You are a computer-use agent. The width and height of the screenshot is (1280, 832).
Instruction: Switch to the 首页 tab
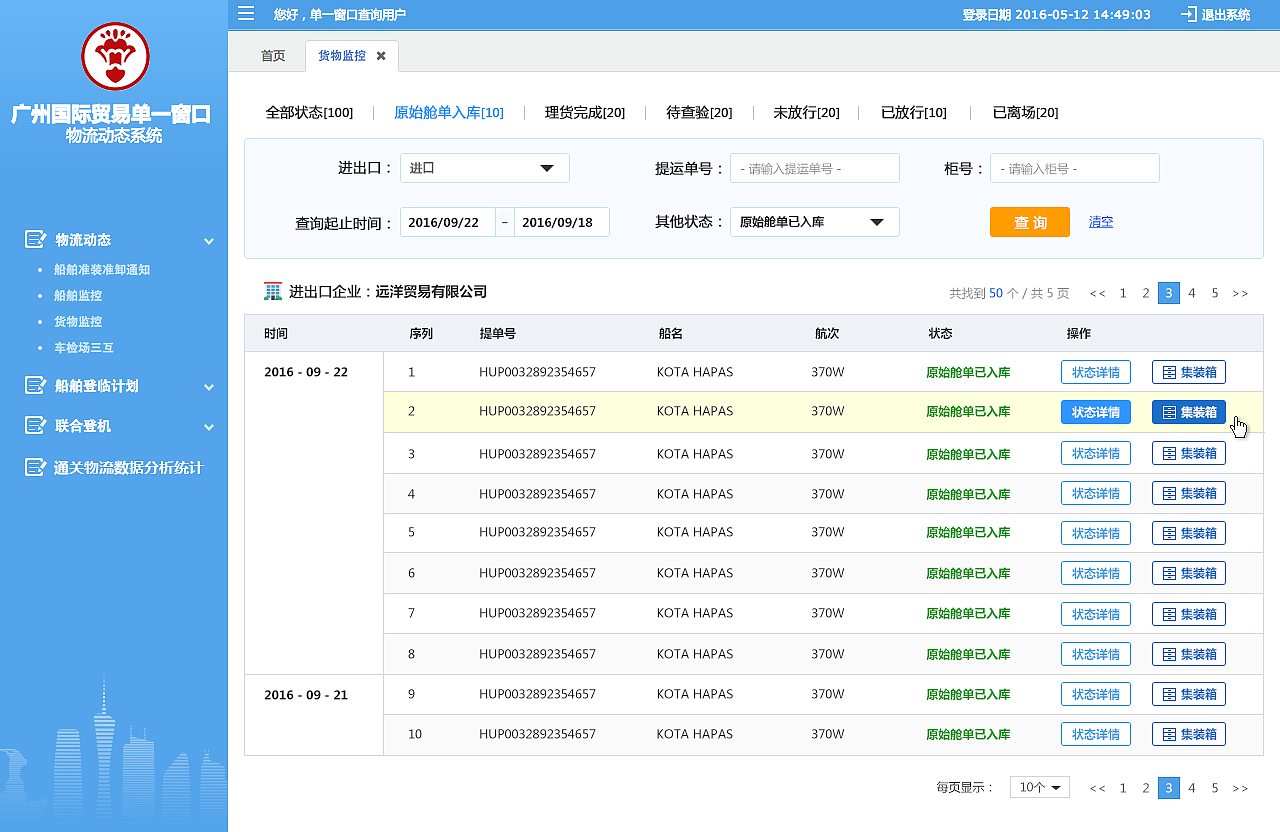pyautogui.click(x=272, y=56)
